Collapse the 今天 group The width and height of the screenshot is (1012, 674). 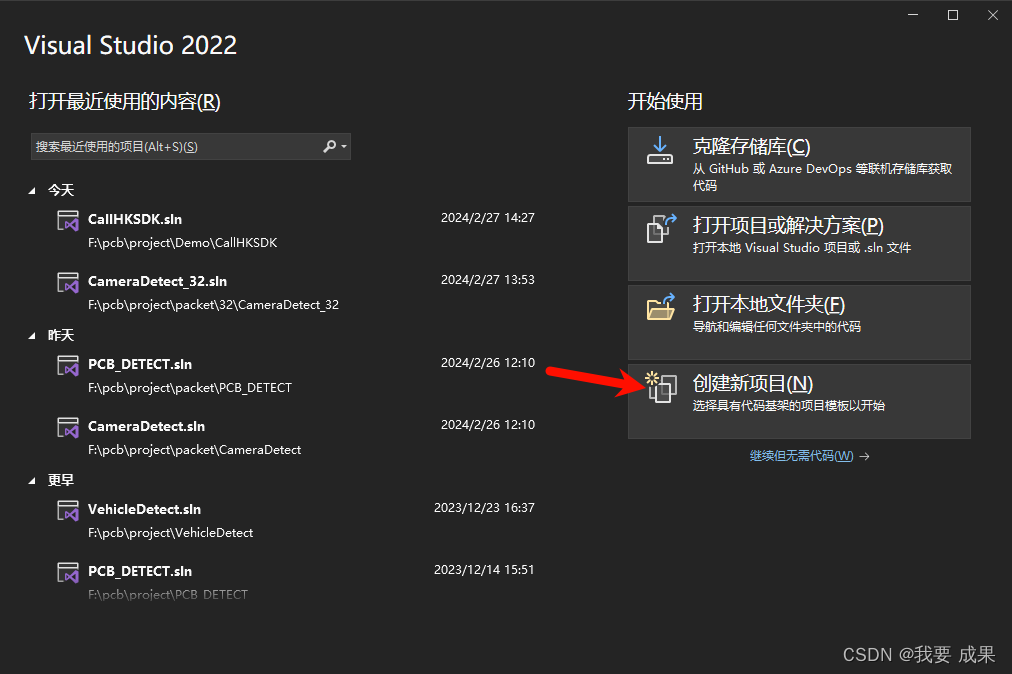[x=33, y=190]
